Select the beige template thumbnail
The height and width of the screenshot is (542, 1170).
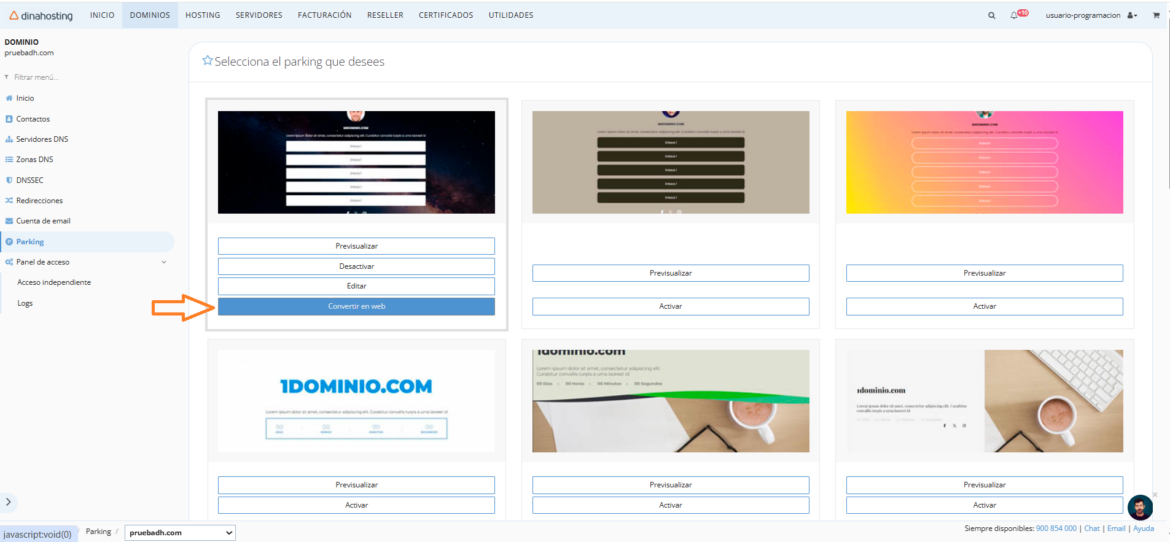pos(670,163)
